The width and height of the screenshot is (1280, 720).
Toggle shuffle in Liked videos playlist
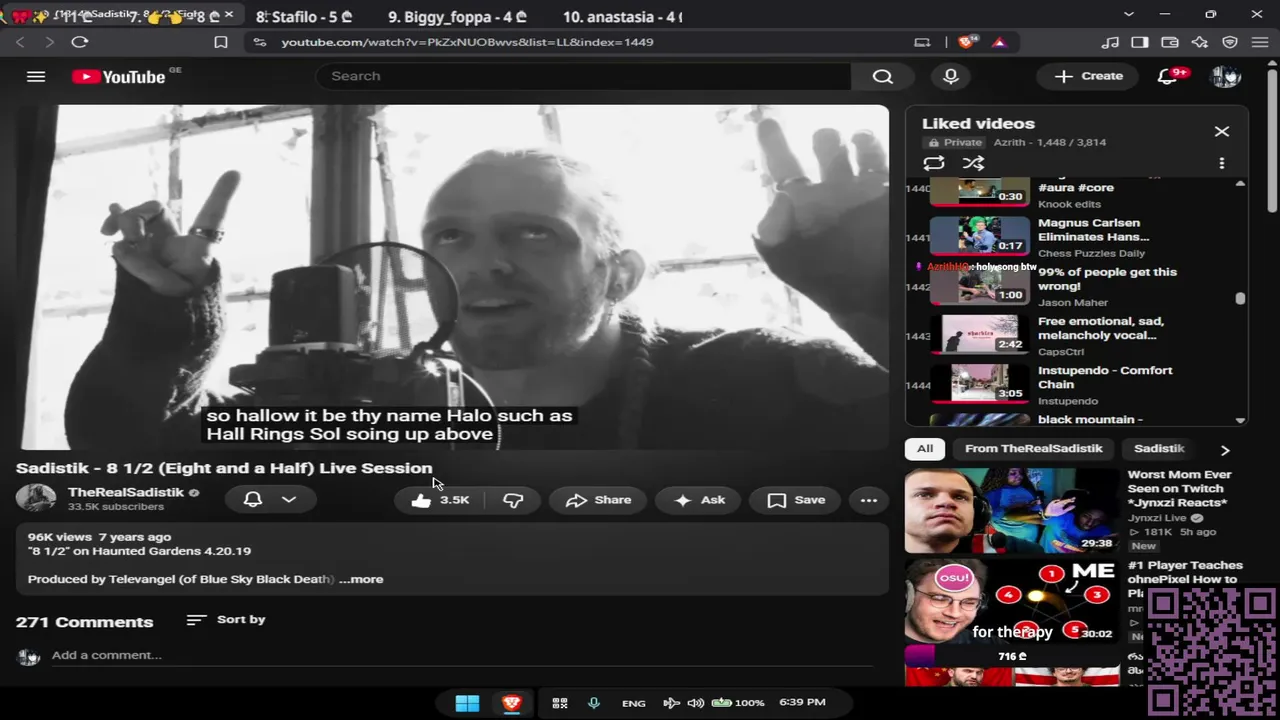(973, 163)
